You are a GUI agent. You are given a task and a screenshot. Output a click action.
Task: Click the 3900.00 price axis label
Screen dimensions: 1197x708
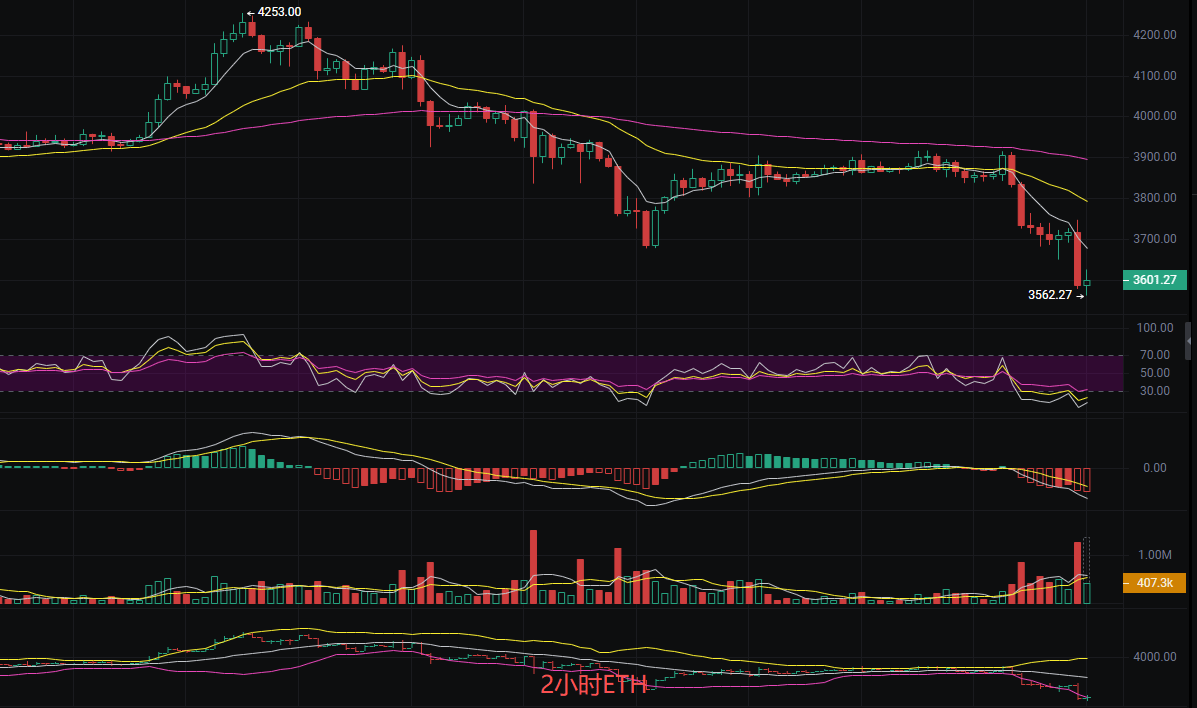coord(1154,158)
